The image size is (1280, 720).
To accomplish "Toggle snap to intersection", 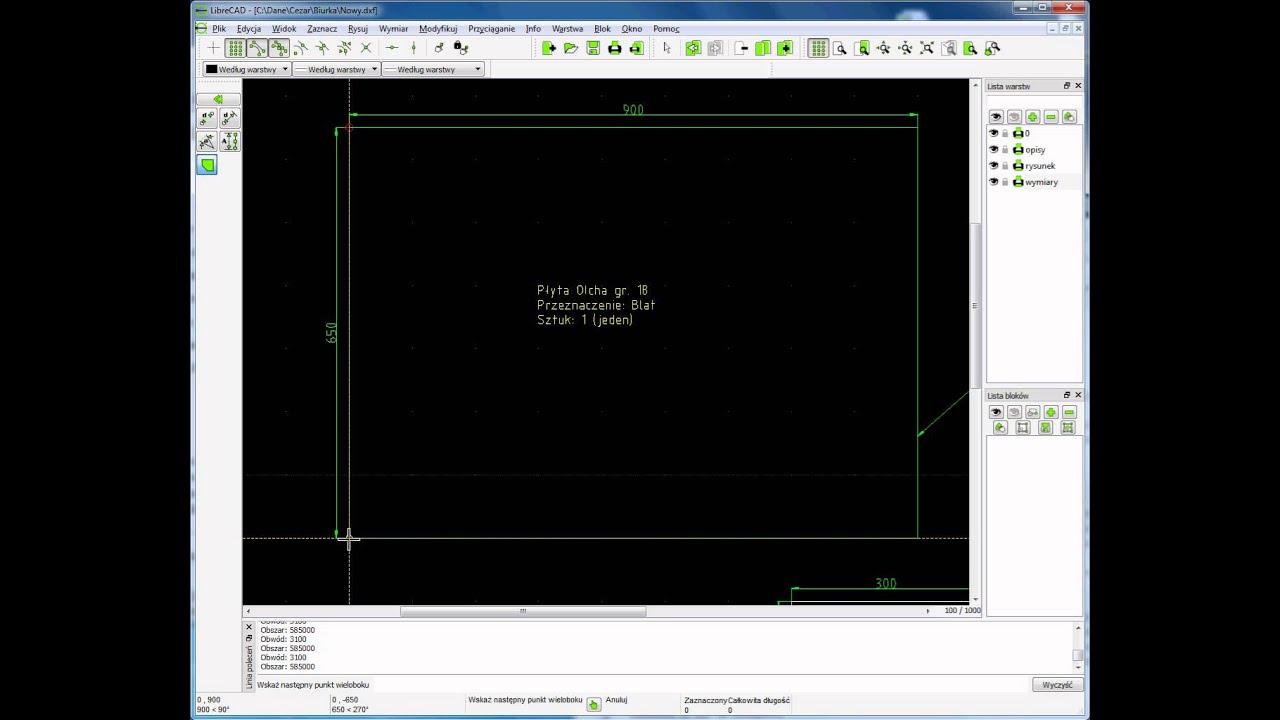I will click(366, 48).
